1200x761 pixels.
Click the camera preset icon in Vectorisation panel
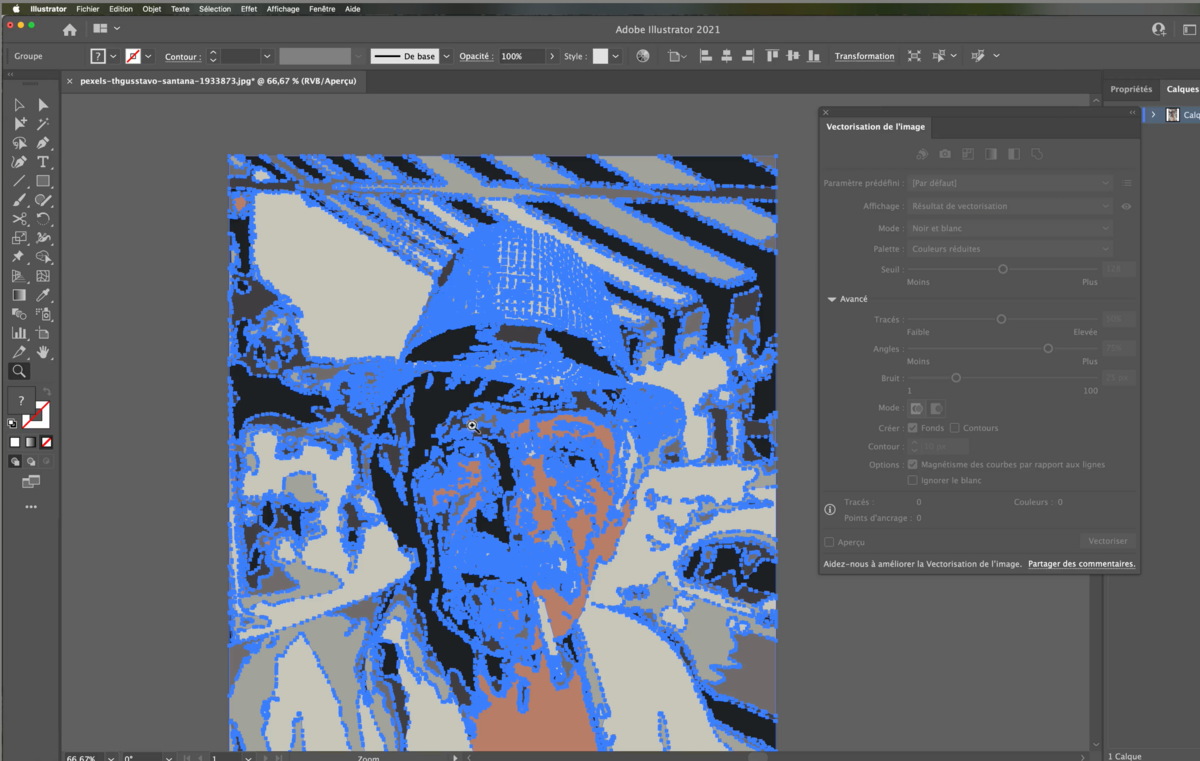(945, 154)
